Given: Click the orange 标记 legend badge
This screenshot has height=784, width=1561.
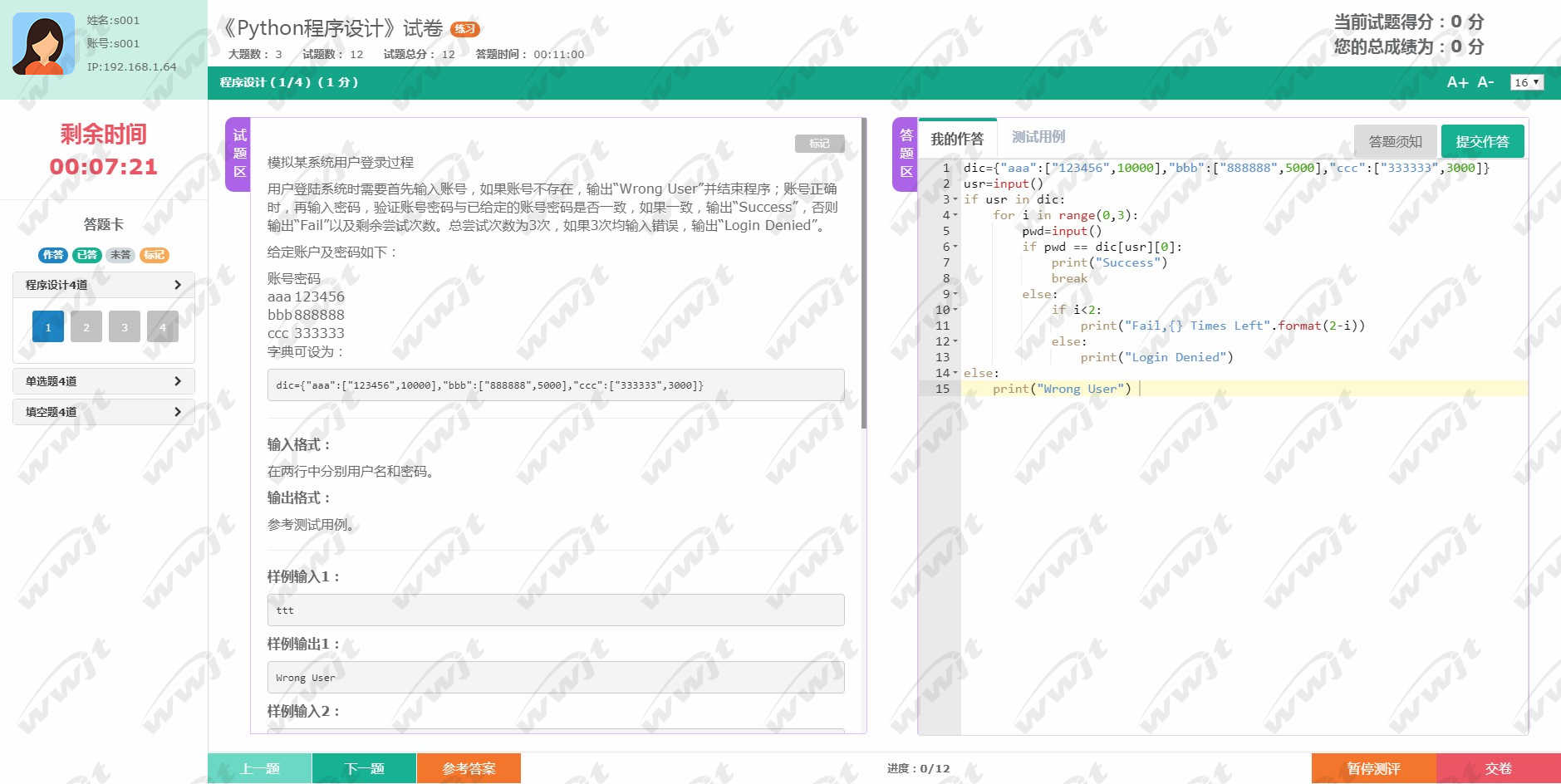Looking at the screenshot, I should pos(155,255).
